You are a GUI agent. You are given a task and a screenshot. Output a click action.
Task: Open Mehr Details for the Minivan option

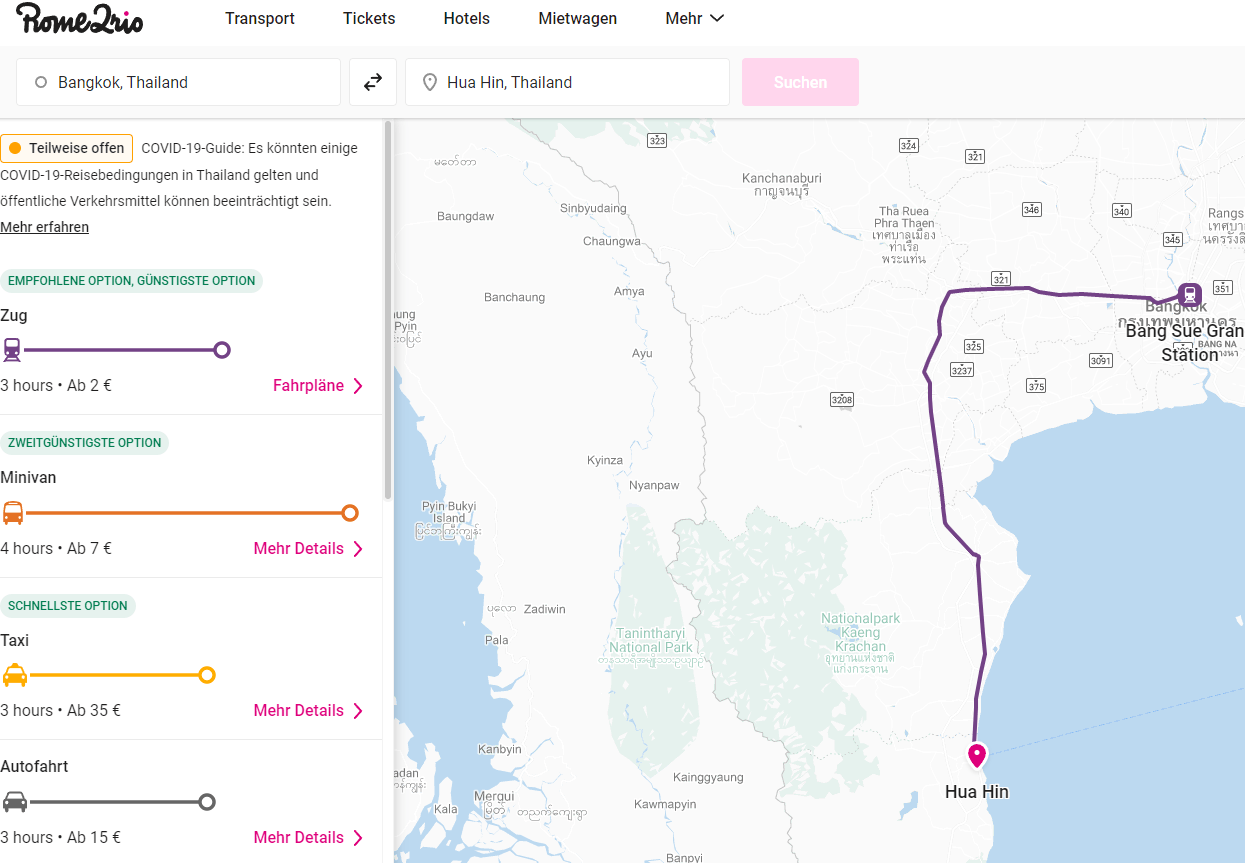(x=309, y=548)
